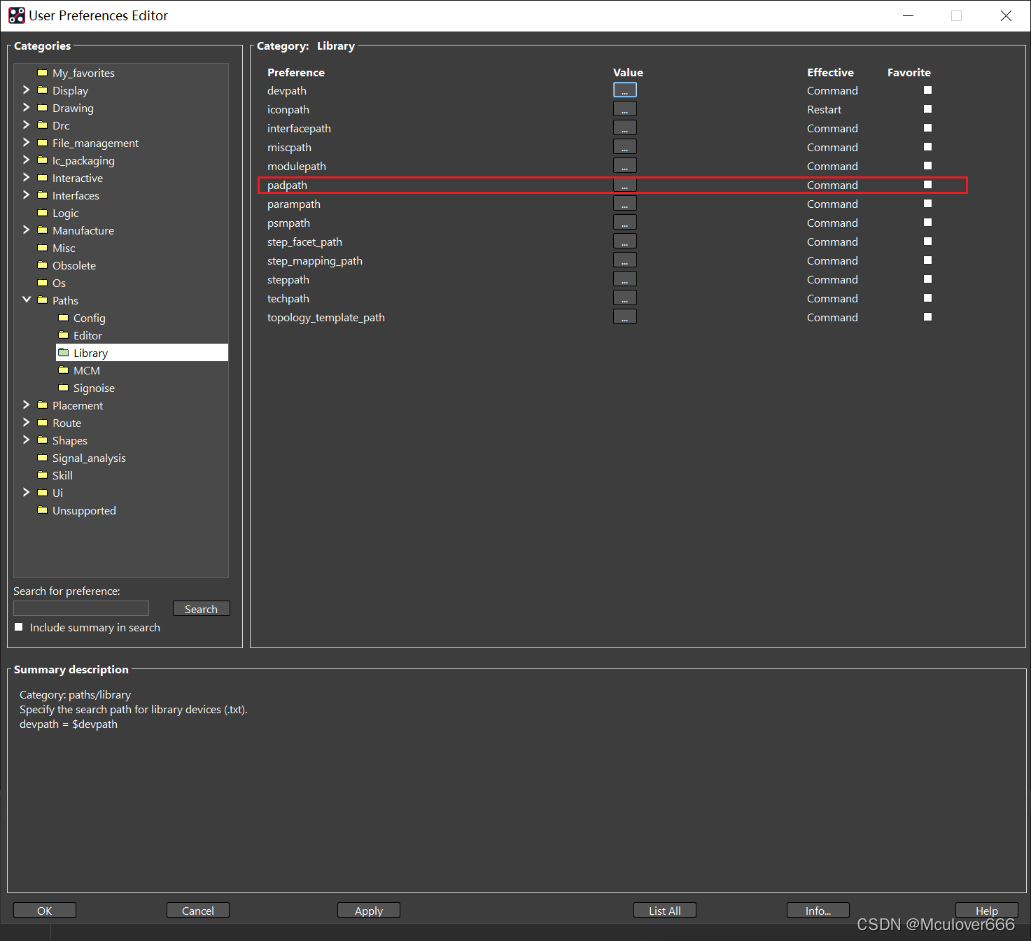Select the Obsolete folder icon

(x=42, y=266)
